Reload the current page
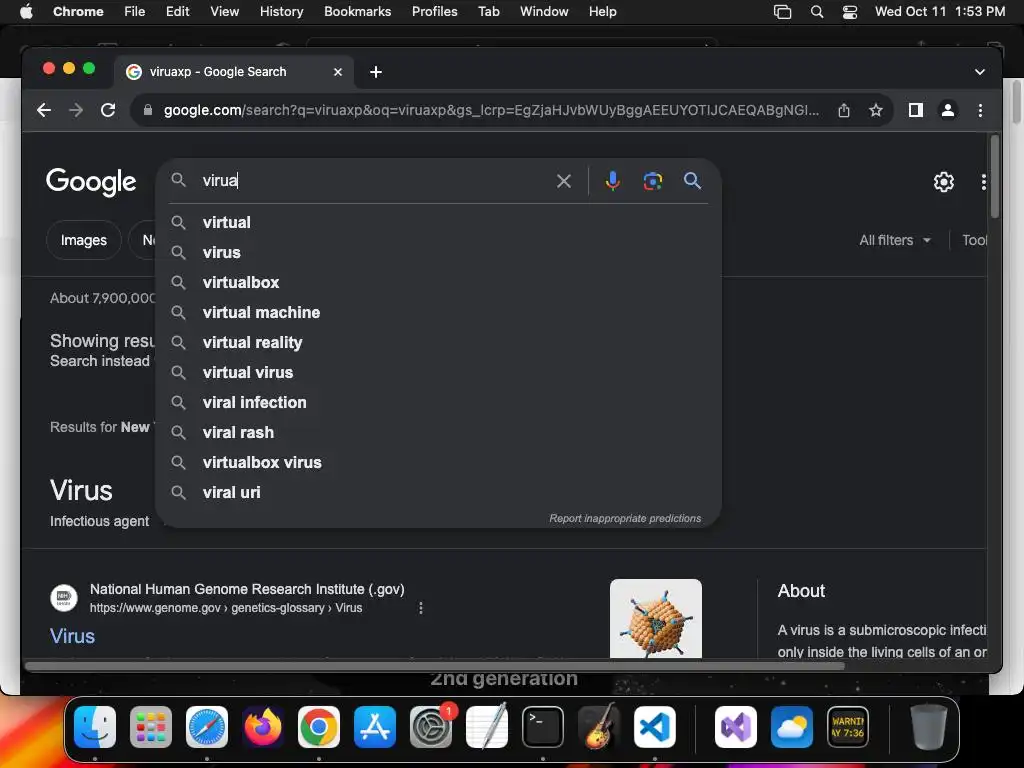The height and width of the screenshot is (768, 1024). coord(108,110)
